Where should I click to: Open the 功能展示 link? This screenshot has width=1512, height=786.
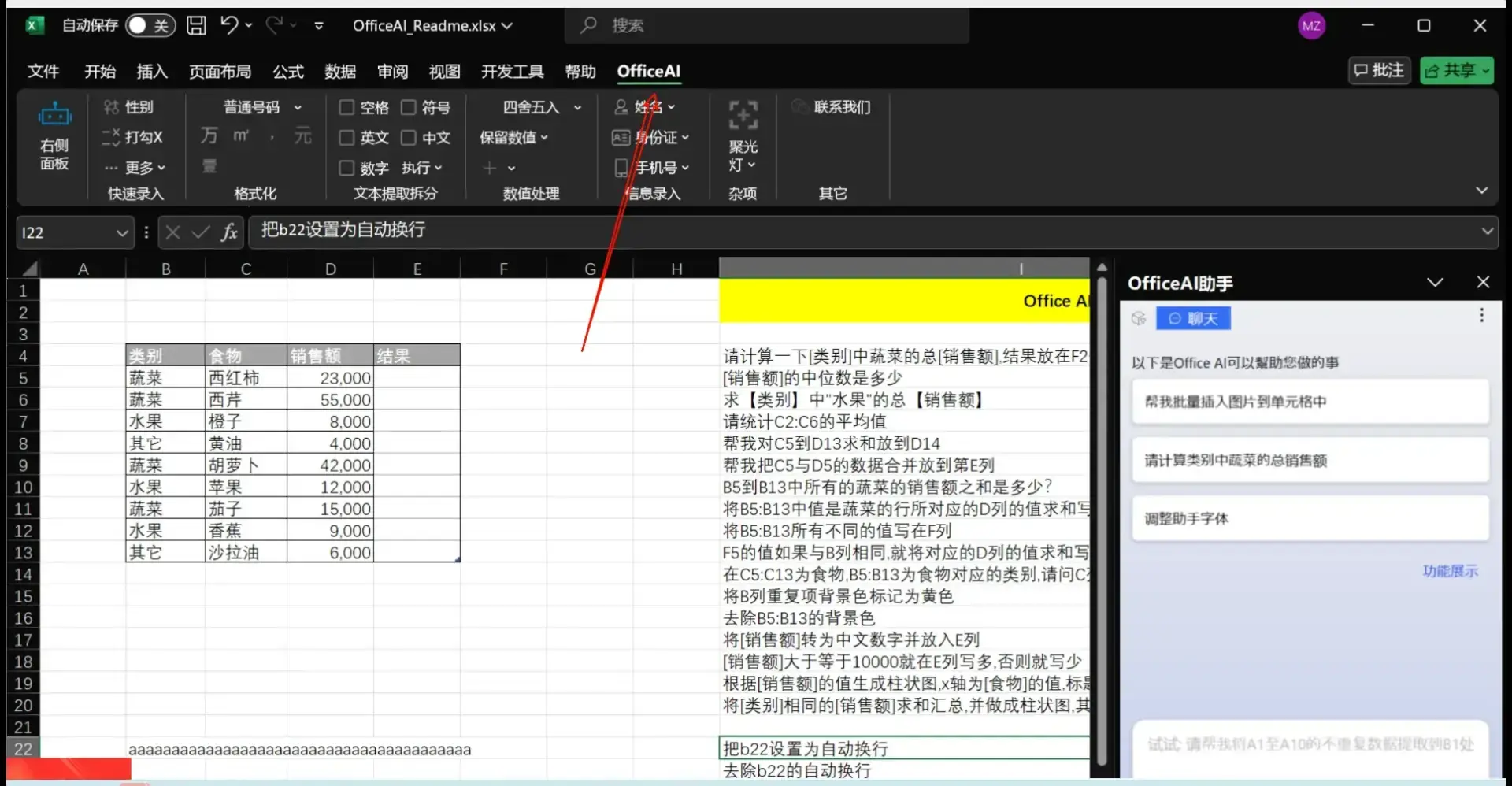tap(1451, 570)
